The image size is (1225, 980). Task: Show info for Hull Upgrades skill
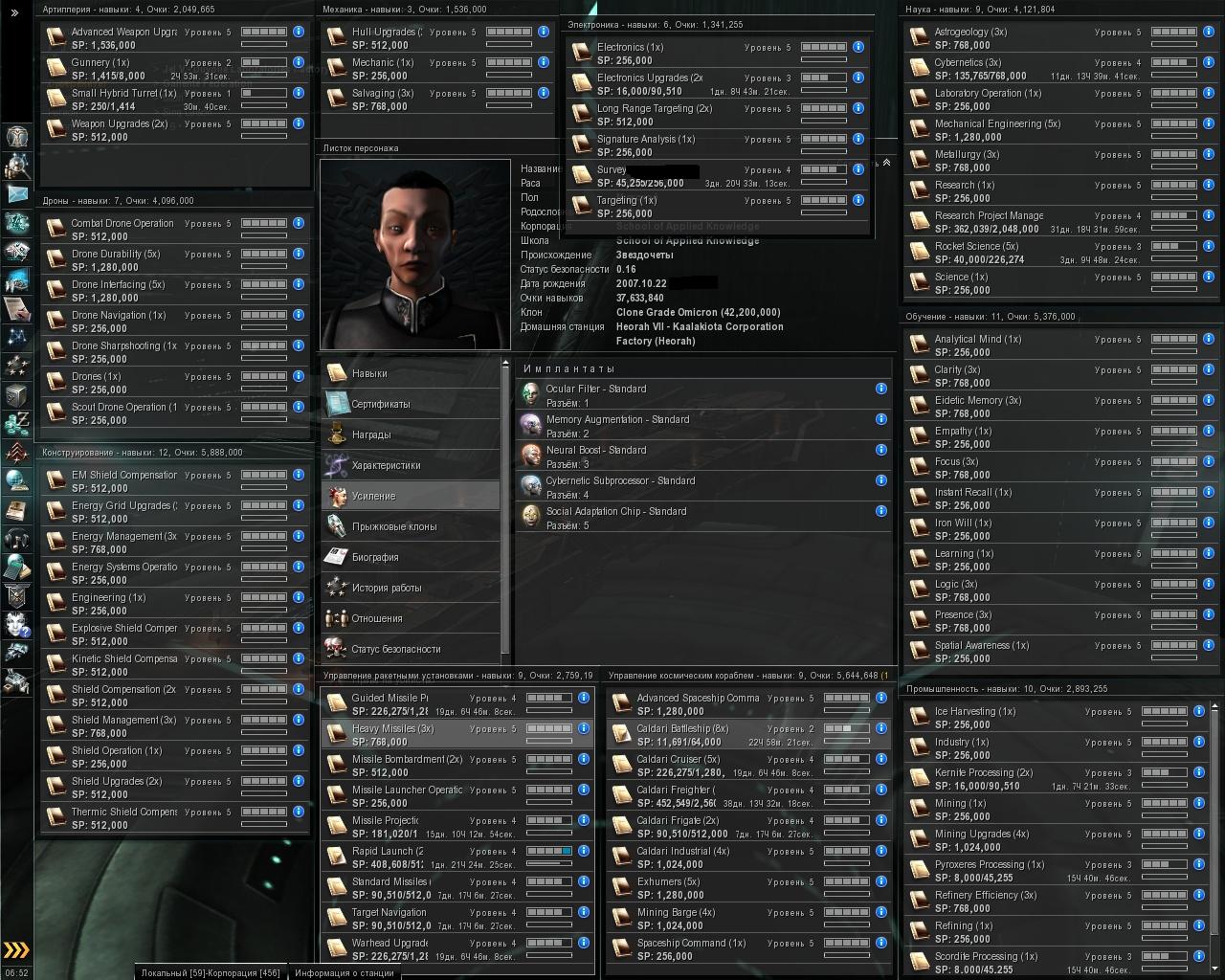(544, 32)
